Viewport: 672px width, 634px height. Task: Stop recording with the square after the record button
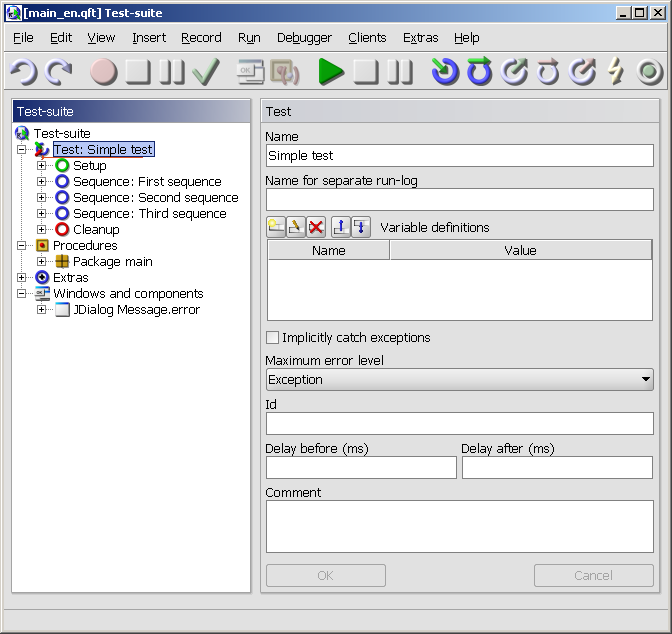click(x=138, y=71)
